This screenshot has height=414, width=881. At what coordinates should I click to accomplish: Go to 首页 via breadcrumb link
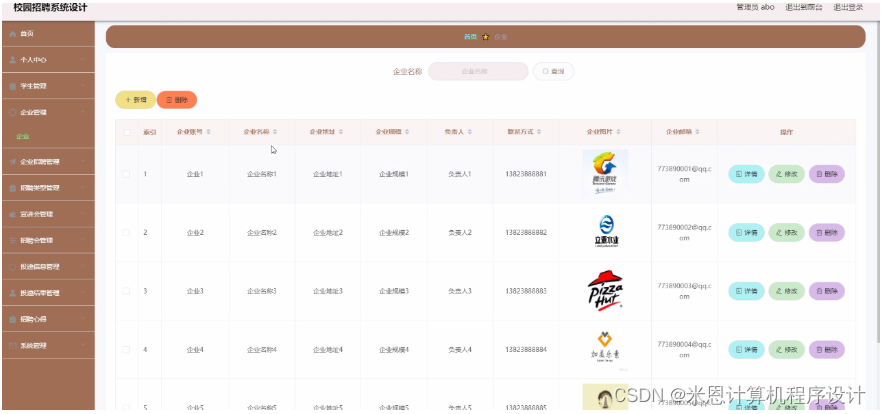point(470,37)
